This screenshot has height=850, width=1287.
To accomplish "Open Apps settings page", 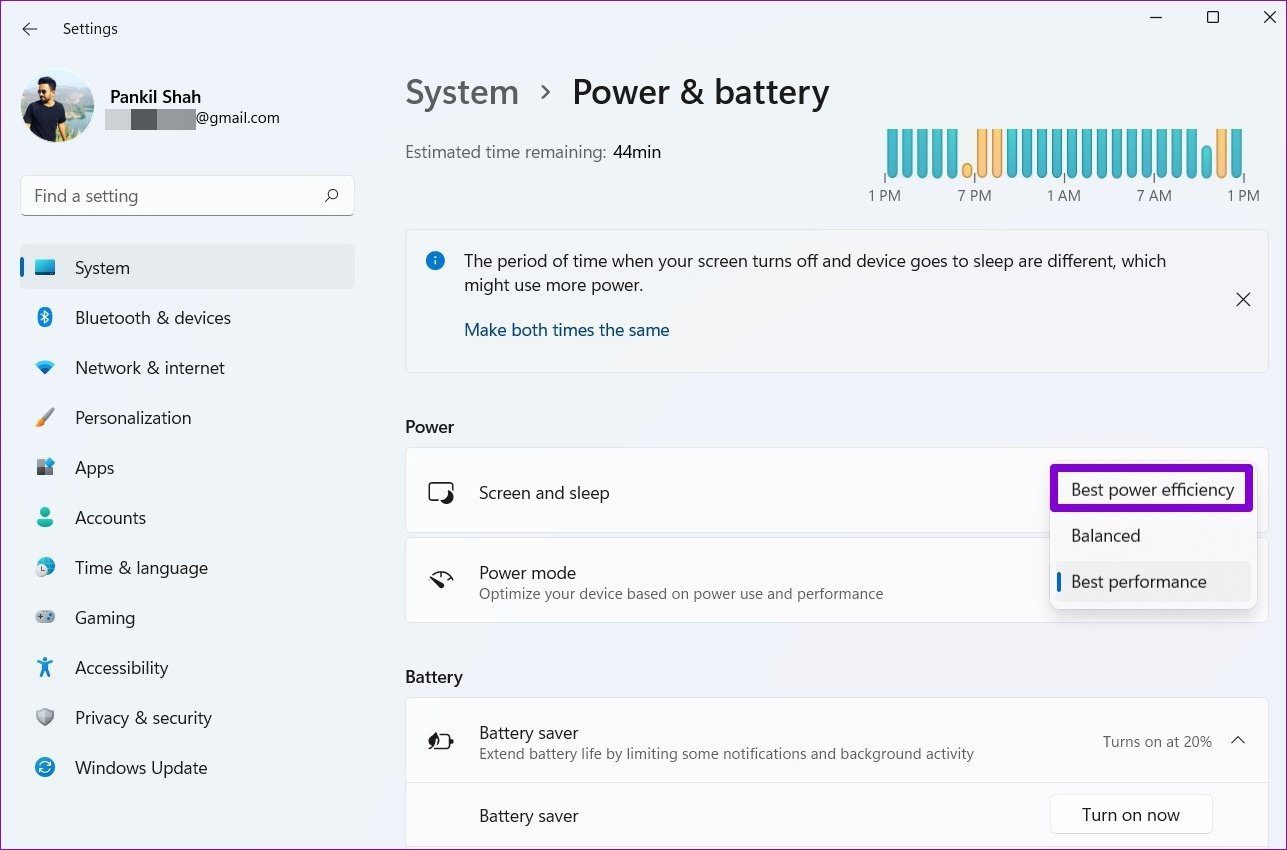I will [x=187, y=468].
